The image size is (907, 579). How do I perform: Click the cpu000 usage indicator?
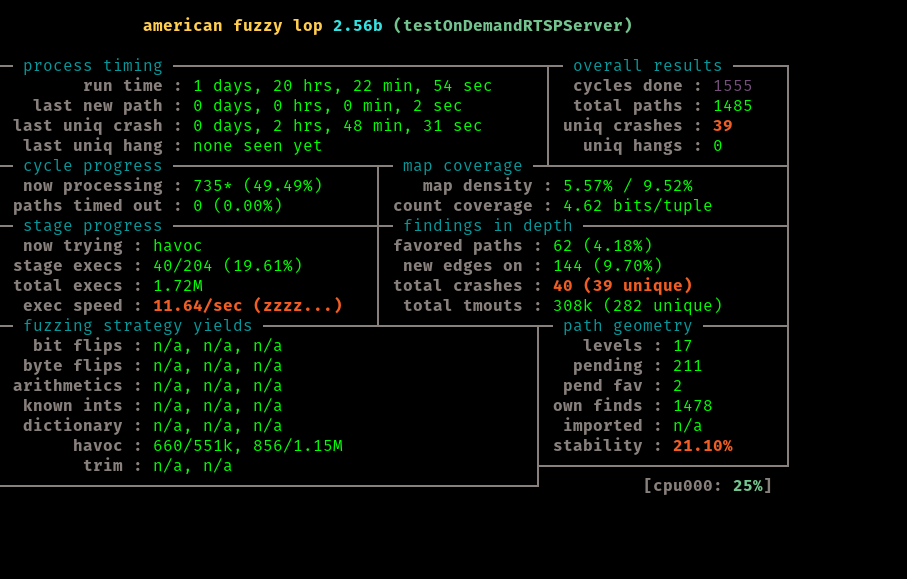(707, 486)
